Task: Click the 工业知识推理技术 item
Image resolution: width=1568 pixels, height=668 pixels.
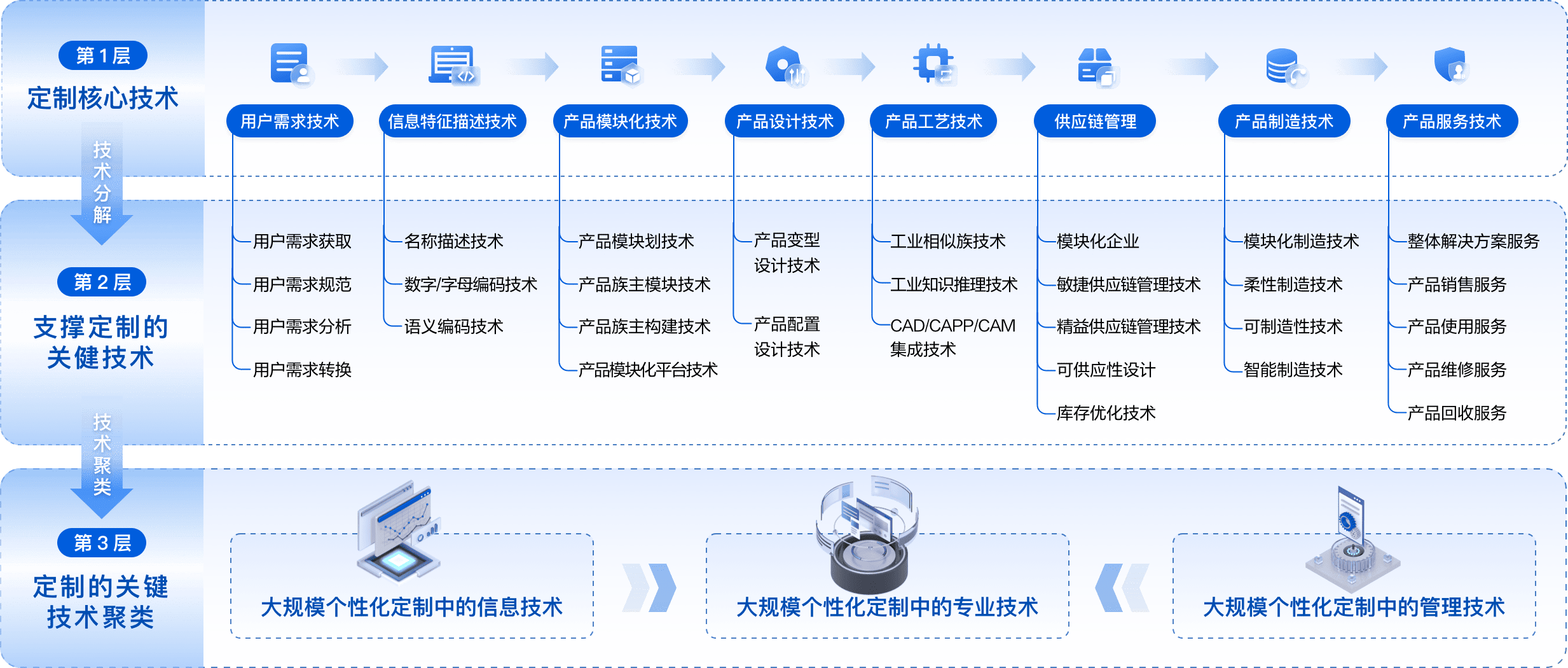Action: pyautogui.click(x=954, y=284)
